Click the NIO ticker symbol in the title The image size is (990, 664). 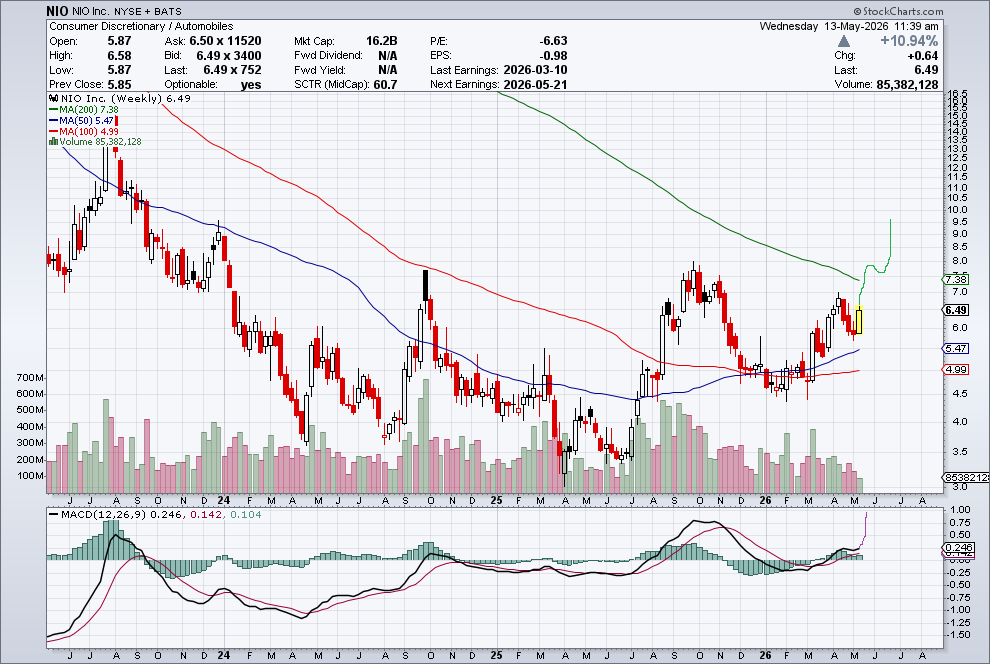coord(57,11)
